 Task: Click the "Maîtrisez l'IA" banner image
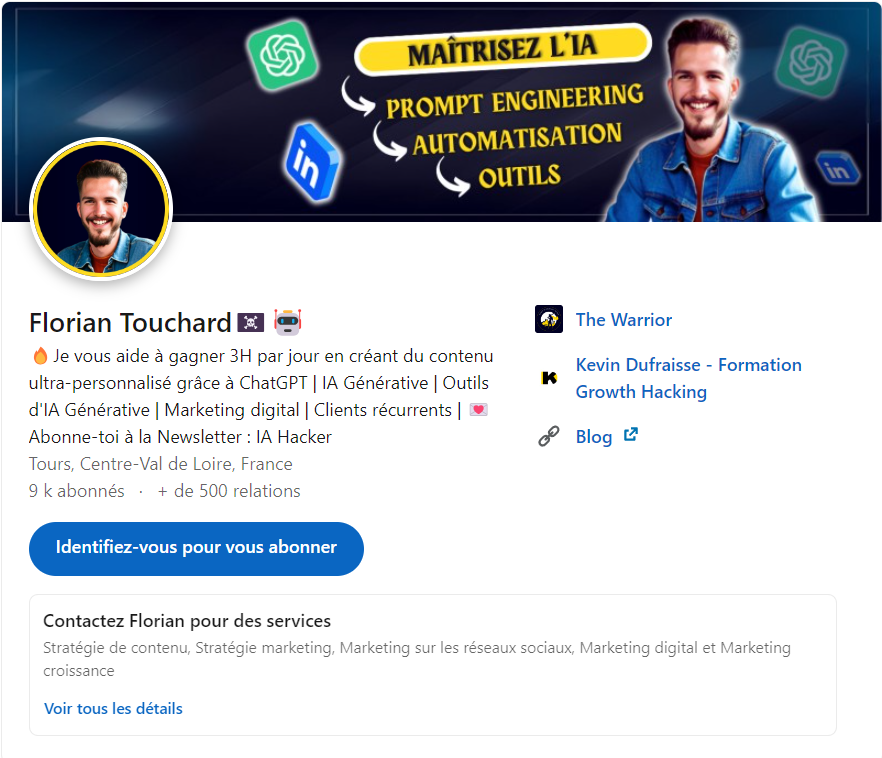441,112
